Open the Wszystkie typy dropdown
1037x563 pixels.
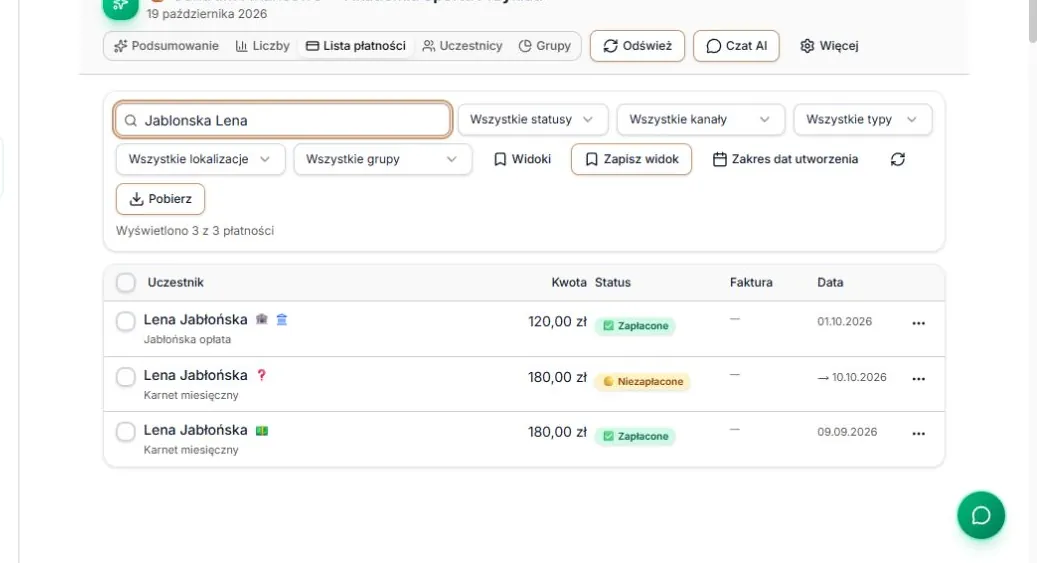pyautogui.click(x=862, y=120)
